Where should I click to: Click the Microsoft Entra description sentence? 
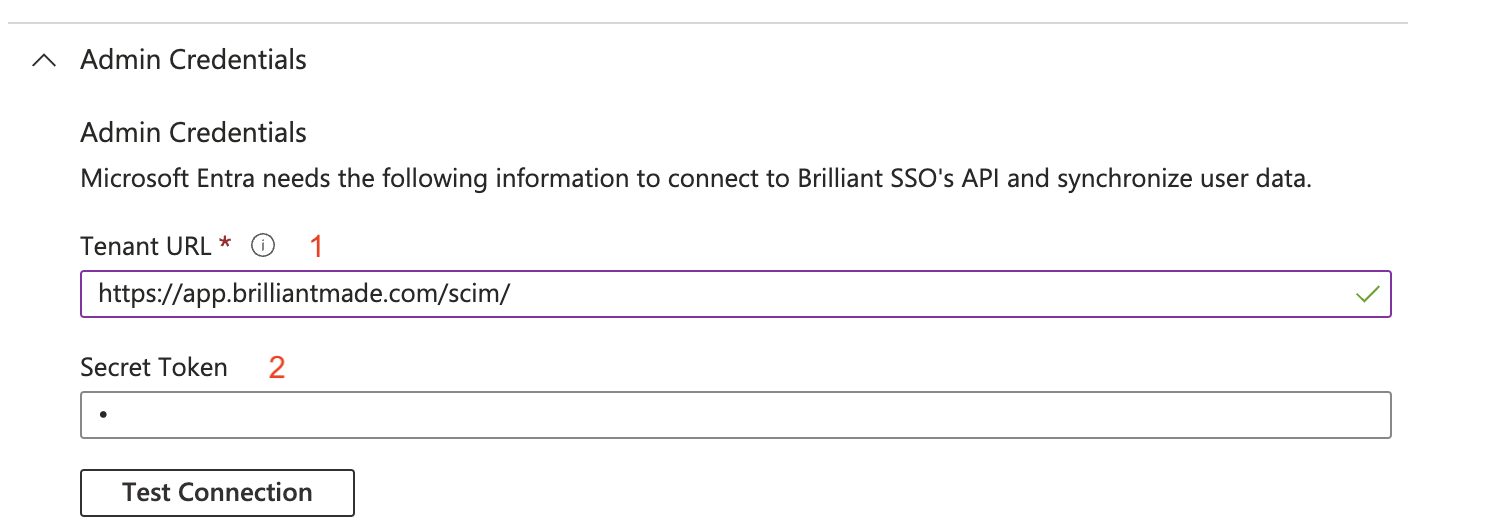pyautogui.click(x=695, y=181)
